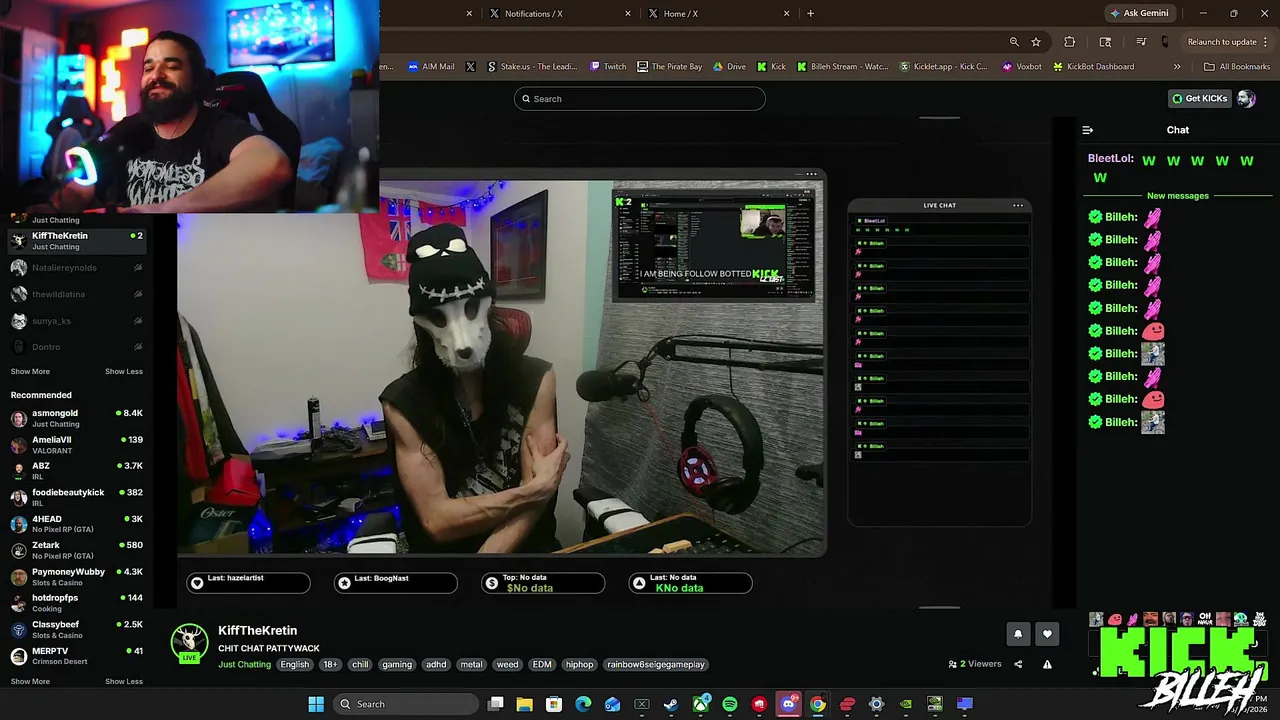Click the Get KICKs button
The image size is (1280, 720).
coord(1199,98)
